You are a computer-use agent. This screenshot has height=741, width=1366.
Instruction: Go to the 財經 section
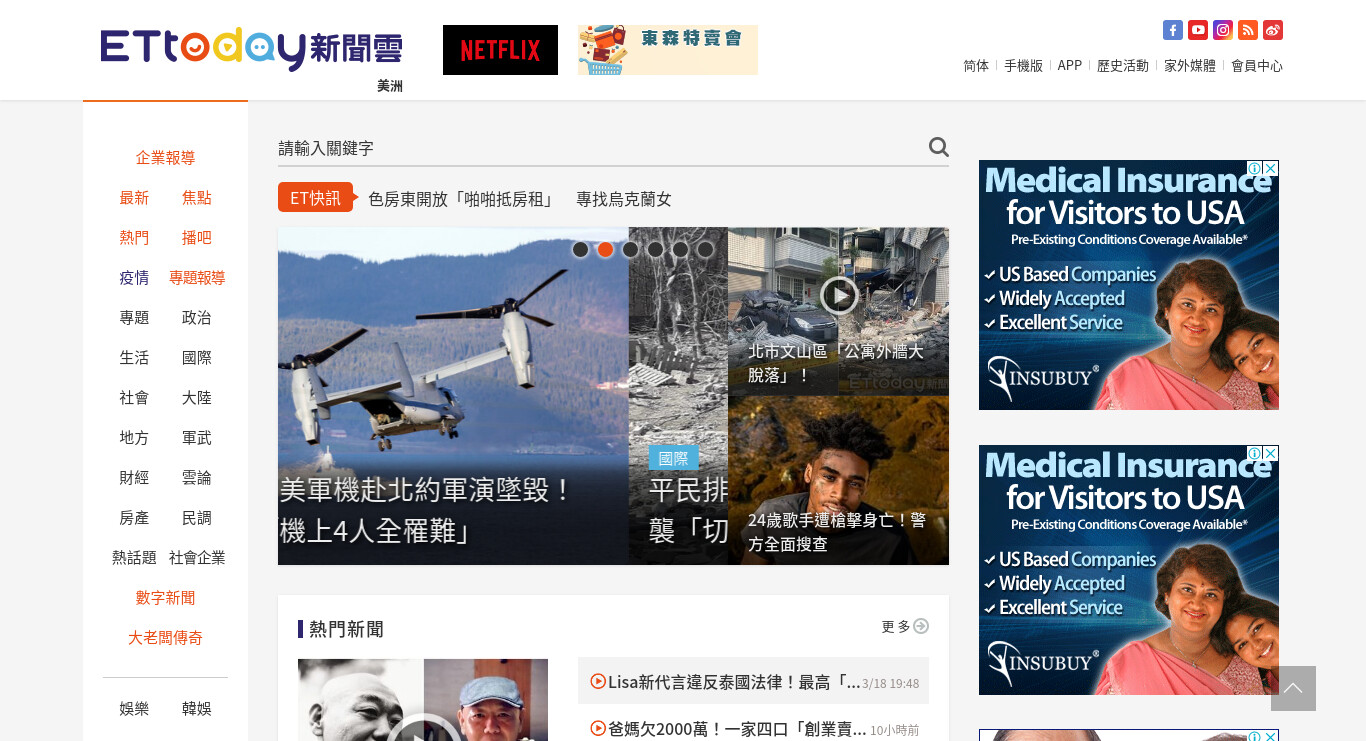point(134,477)
